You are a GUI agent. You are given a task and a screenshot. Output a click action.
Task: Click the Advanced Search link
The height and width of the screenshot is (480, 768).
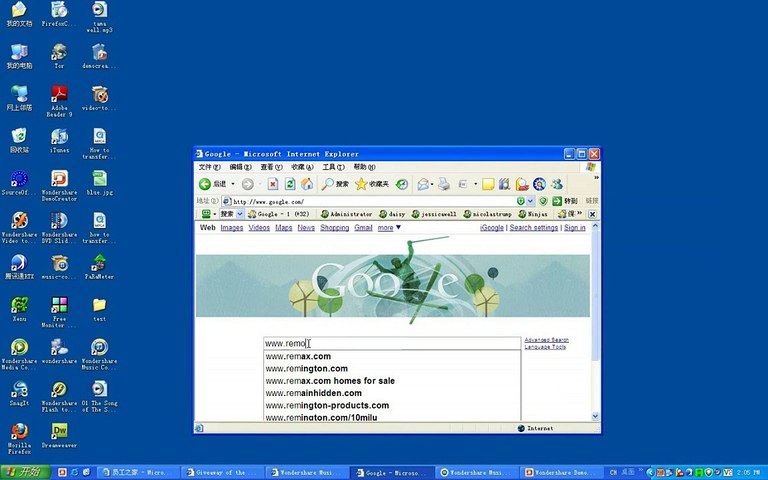(547, 340)
